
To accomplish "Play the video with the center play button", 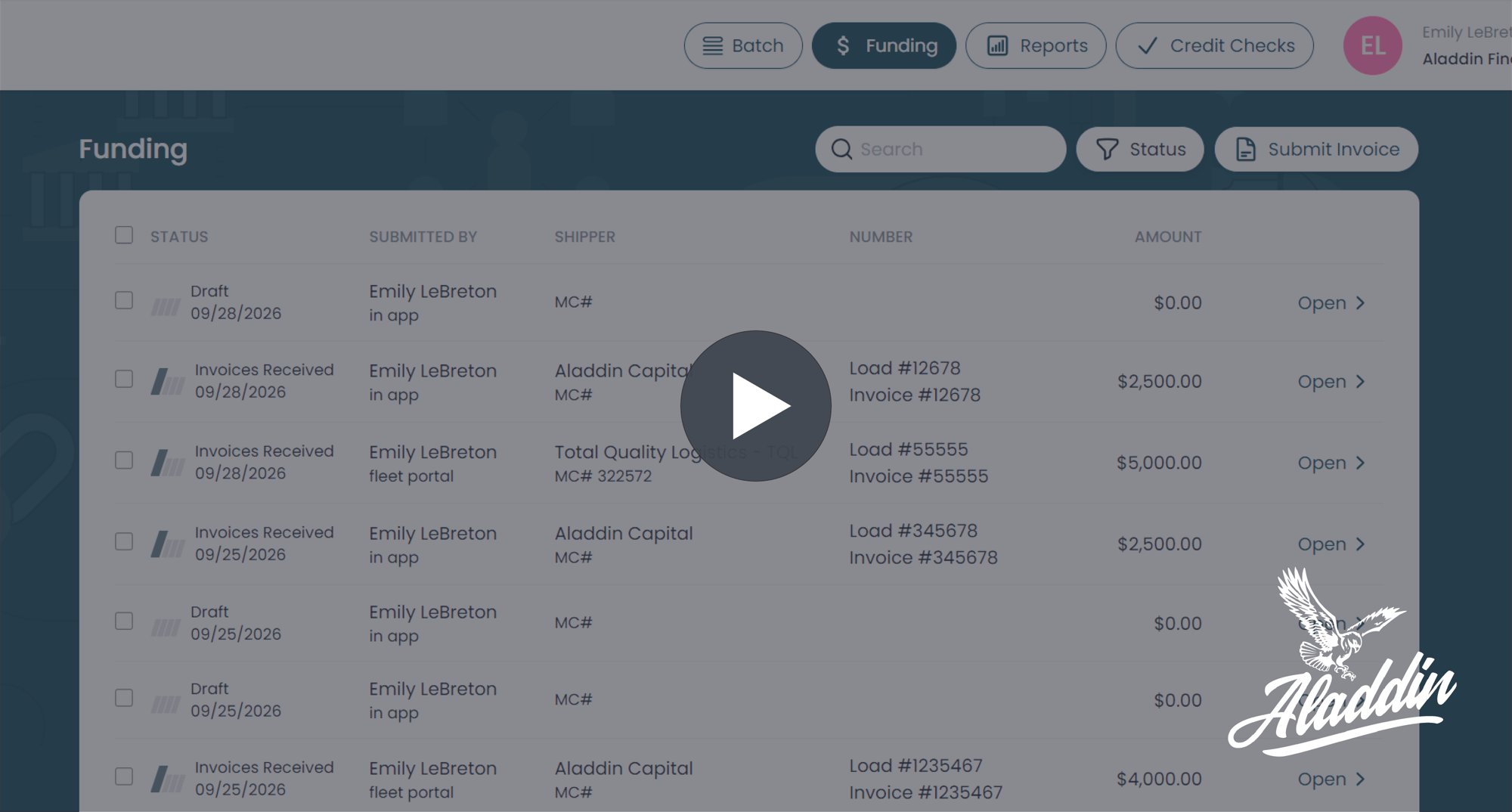I will point(755,406).
